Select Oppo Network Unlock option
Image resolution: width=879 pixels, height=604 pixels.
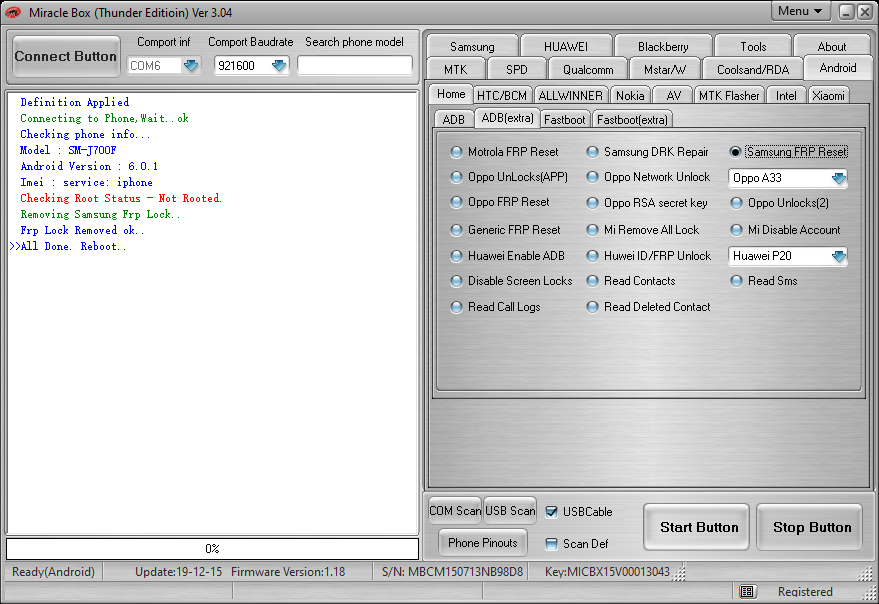(x=592, y=177)
